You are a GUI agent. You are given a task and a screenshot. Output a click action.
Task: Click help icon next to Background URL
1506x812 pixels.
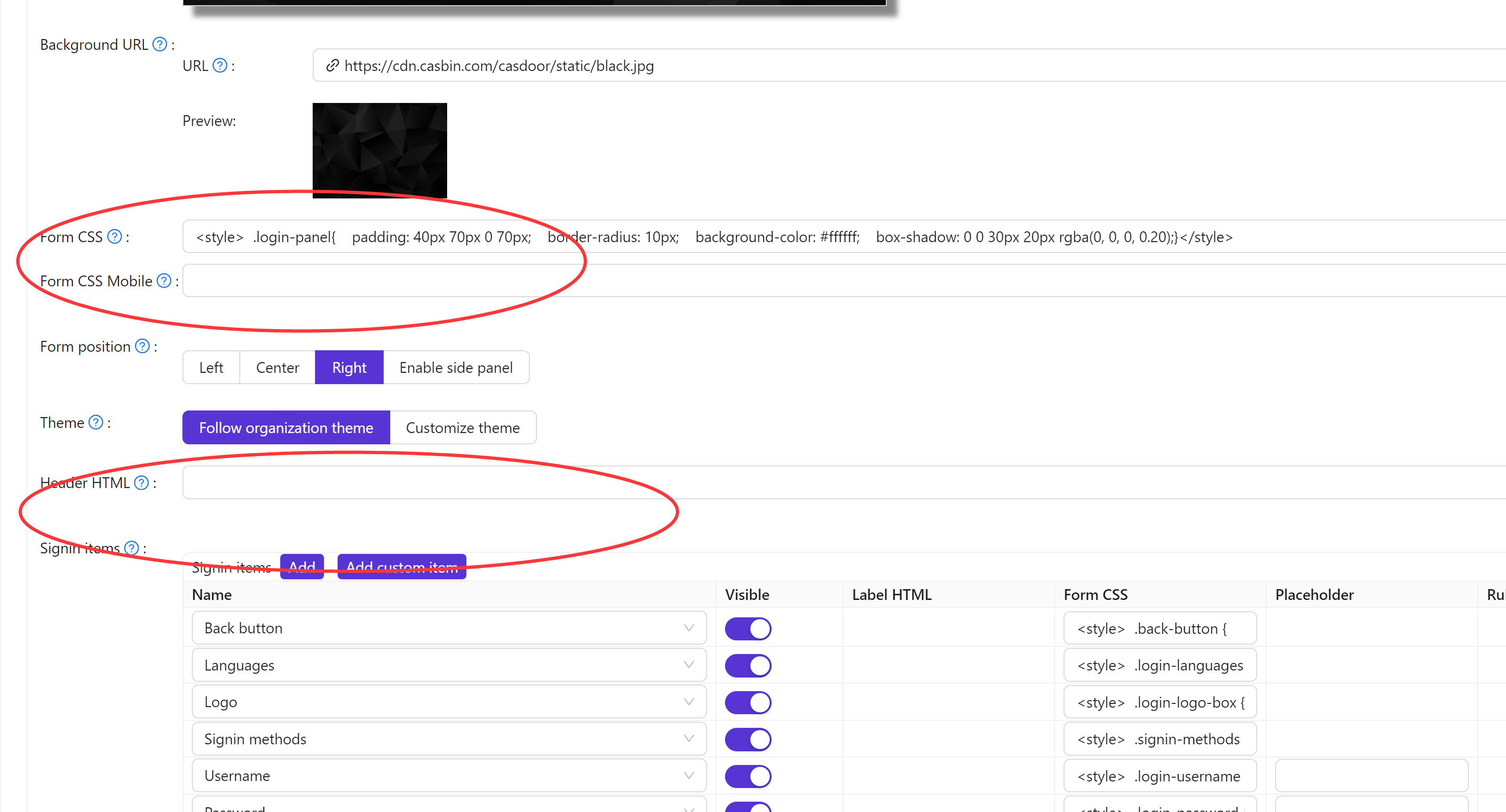pos(159,44)
